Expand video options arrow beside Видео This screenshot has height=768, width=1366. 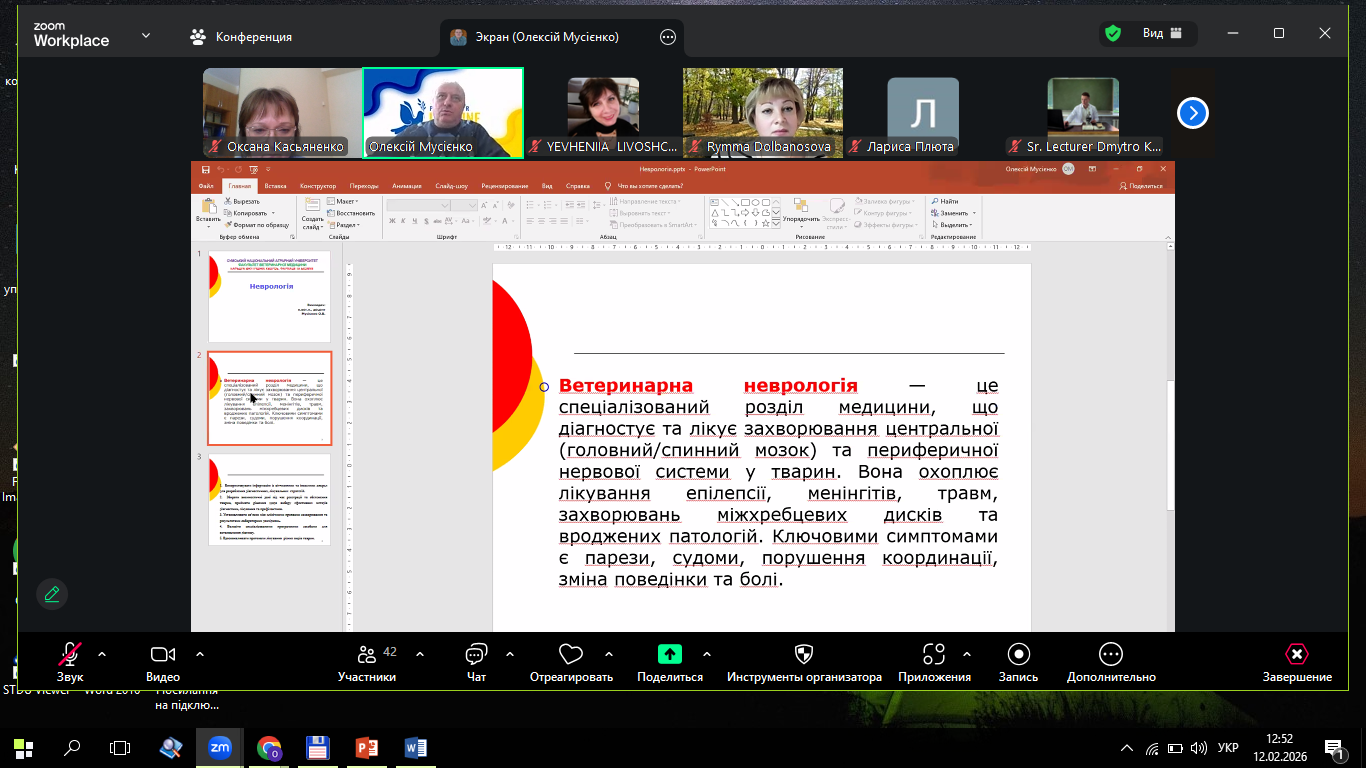200,654
